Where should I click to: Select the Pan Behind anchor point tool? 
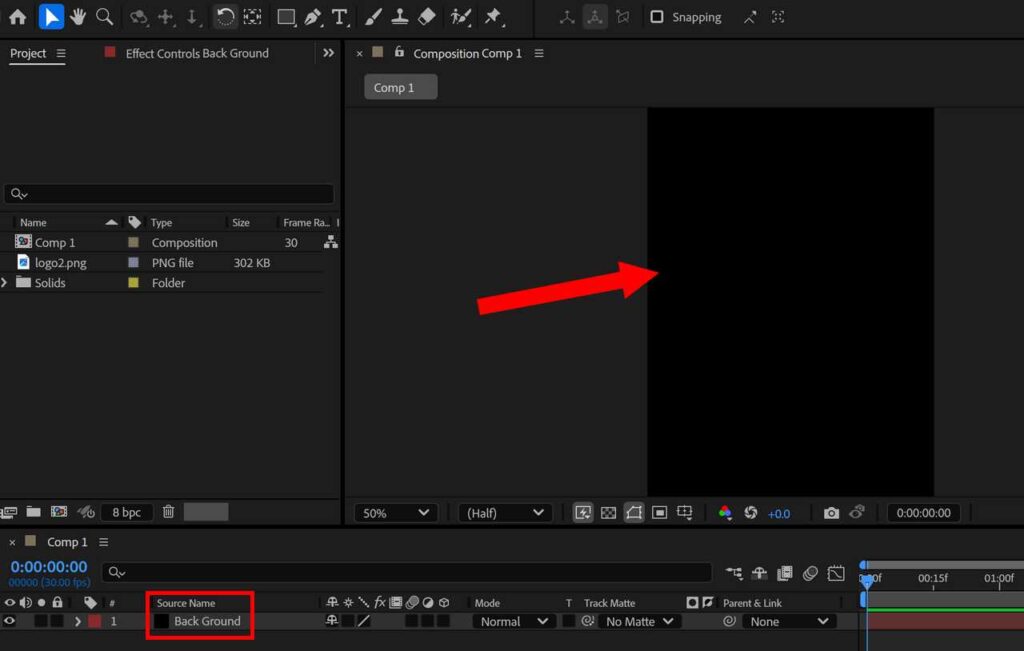click(x=253, y=17)
